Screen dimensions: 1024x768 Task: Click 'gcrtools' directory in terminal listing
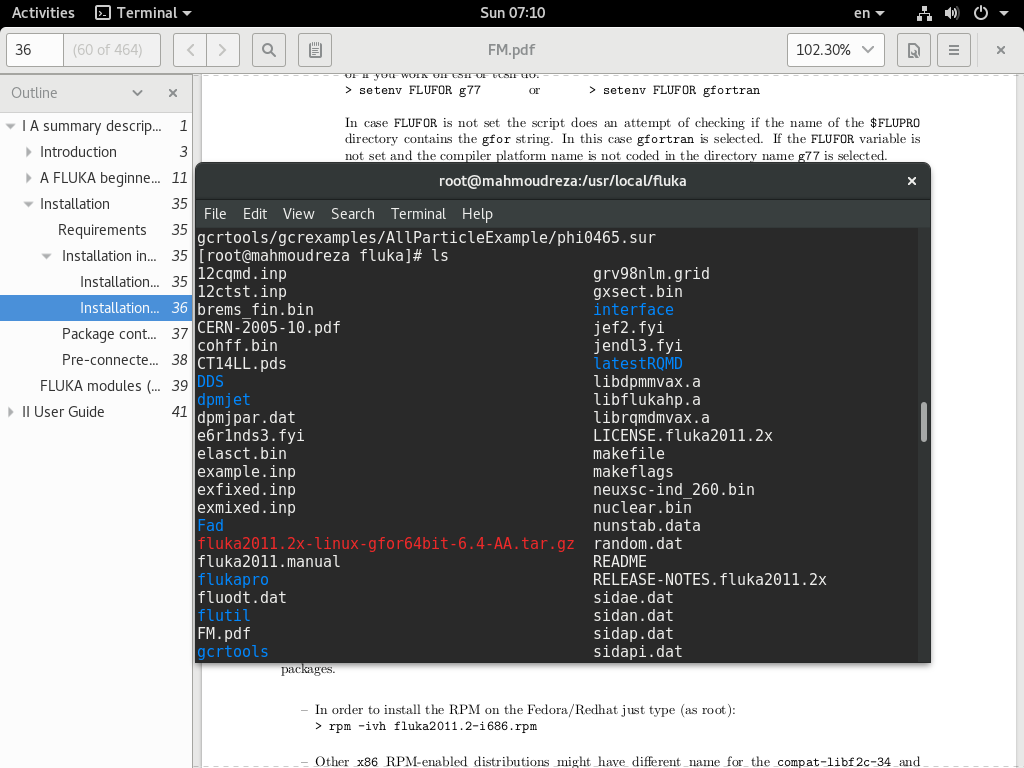tap(232, 652)
